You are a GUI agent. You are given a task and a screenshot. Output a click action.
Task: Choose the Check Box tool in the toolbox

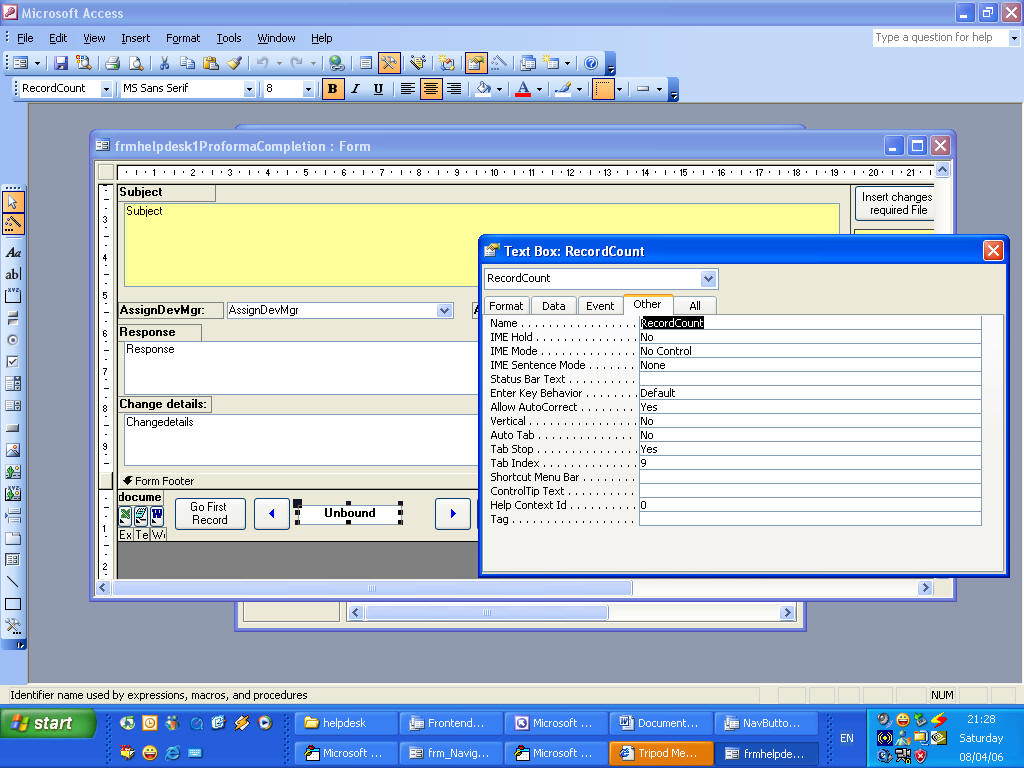(x=13, y=362)
